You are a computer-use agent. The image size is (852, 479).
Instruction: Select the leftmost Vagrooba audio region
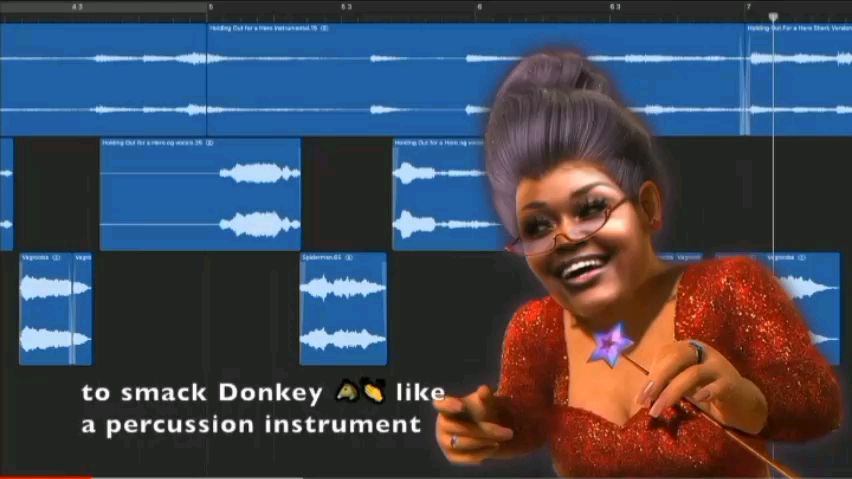click(x=46, y=308)
